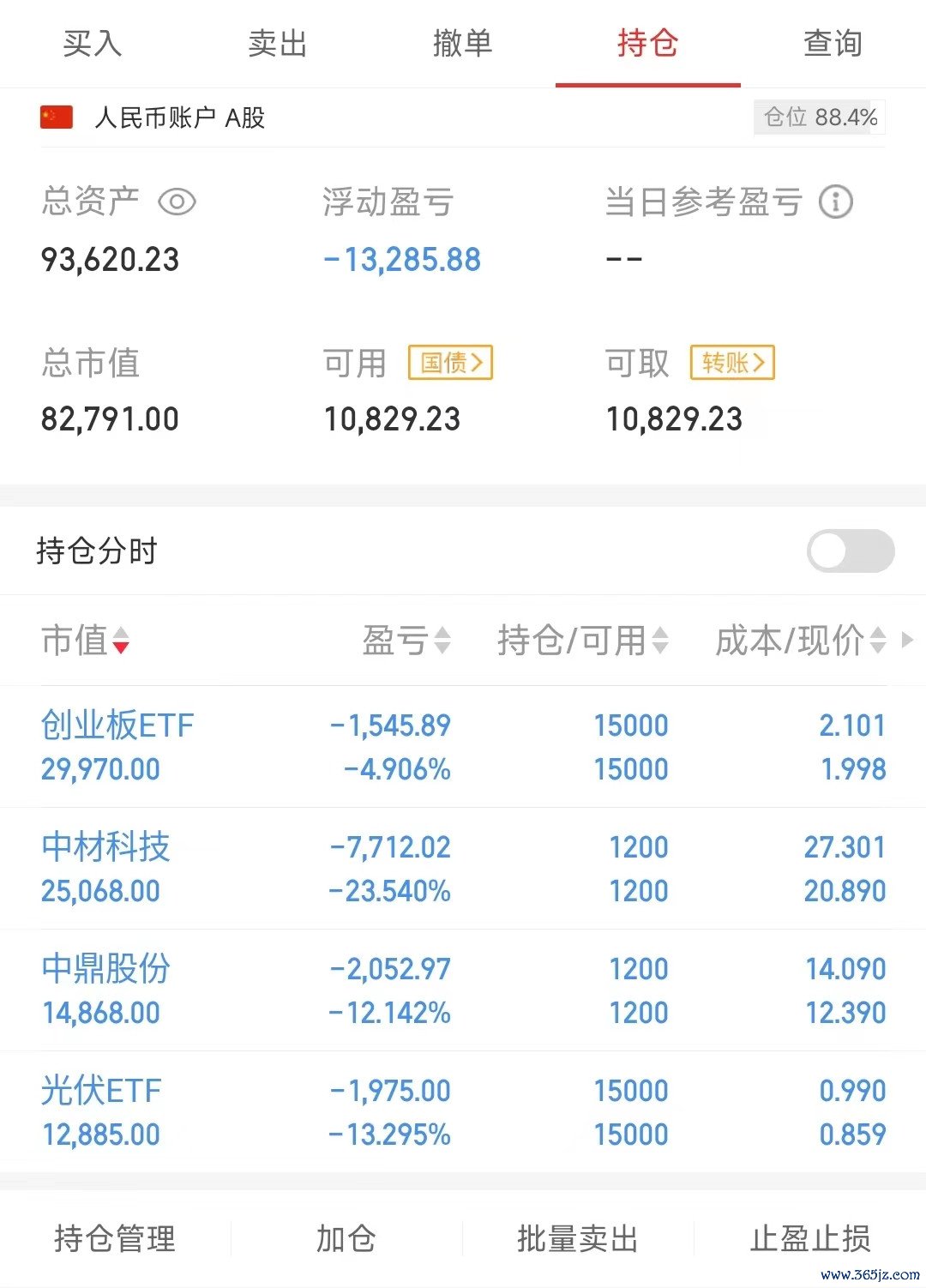Screen dimensions: 926x1288
Task: Sort by 持仓/可用 column arrows
Action: click(660, 641)
